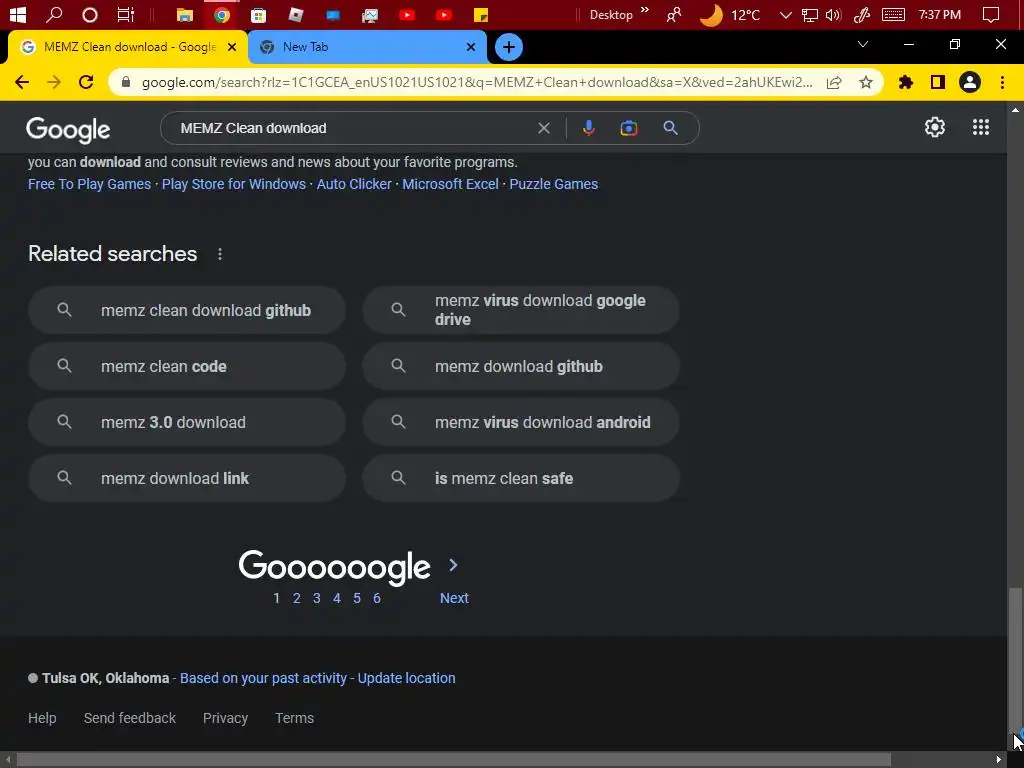The height and width of the screenshot is (768, 1024).
Task: Click the Next results link
Action: point(455,598)
